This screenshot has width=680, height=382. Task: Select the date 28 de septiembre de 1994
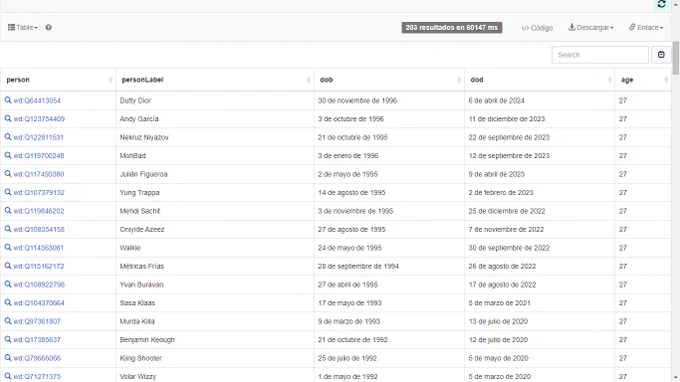click(358, 266)
